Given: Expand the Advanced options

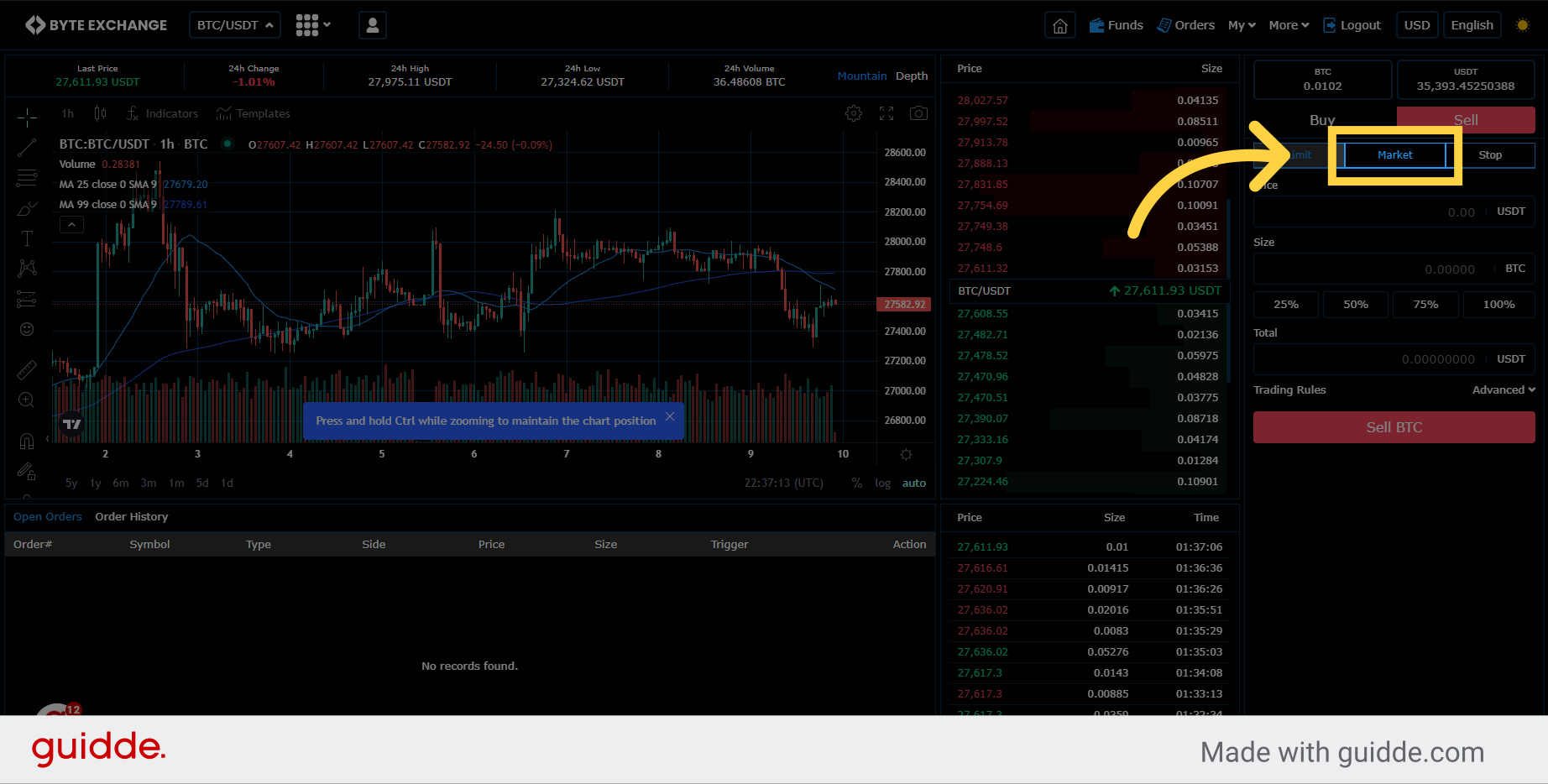Looking at the screenshot, I should (x=1504, y=389).
